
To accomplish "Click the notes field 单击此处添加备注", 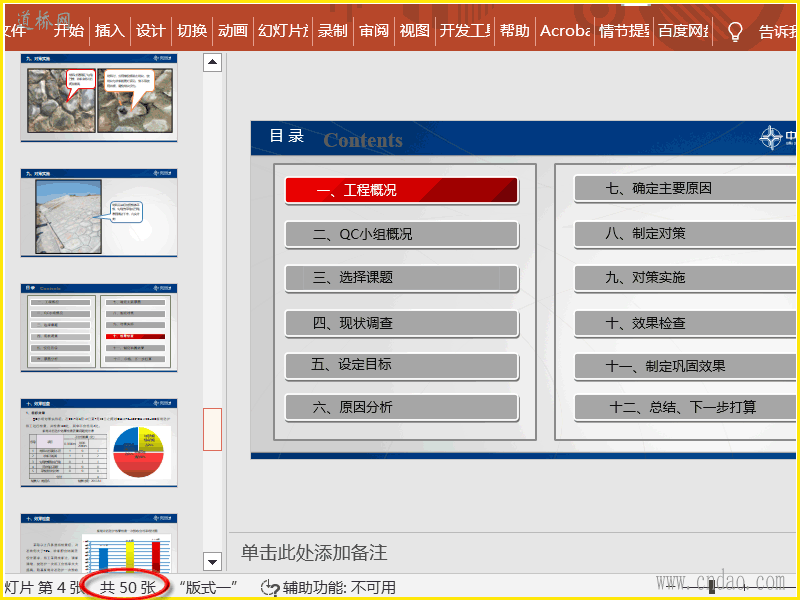I will 314,553.
